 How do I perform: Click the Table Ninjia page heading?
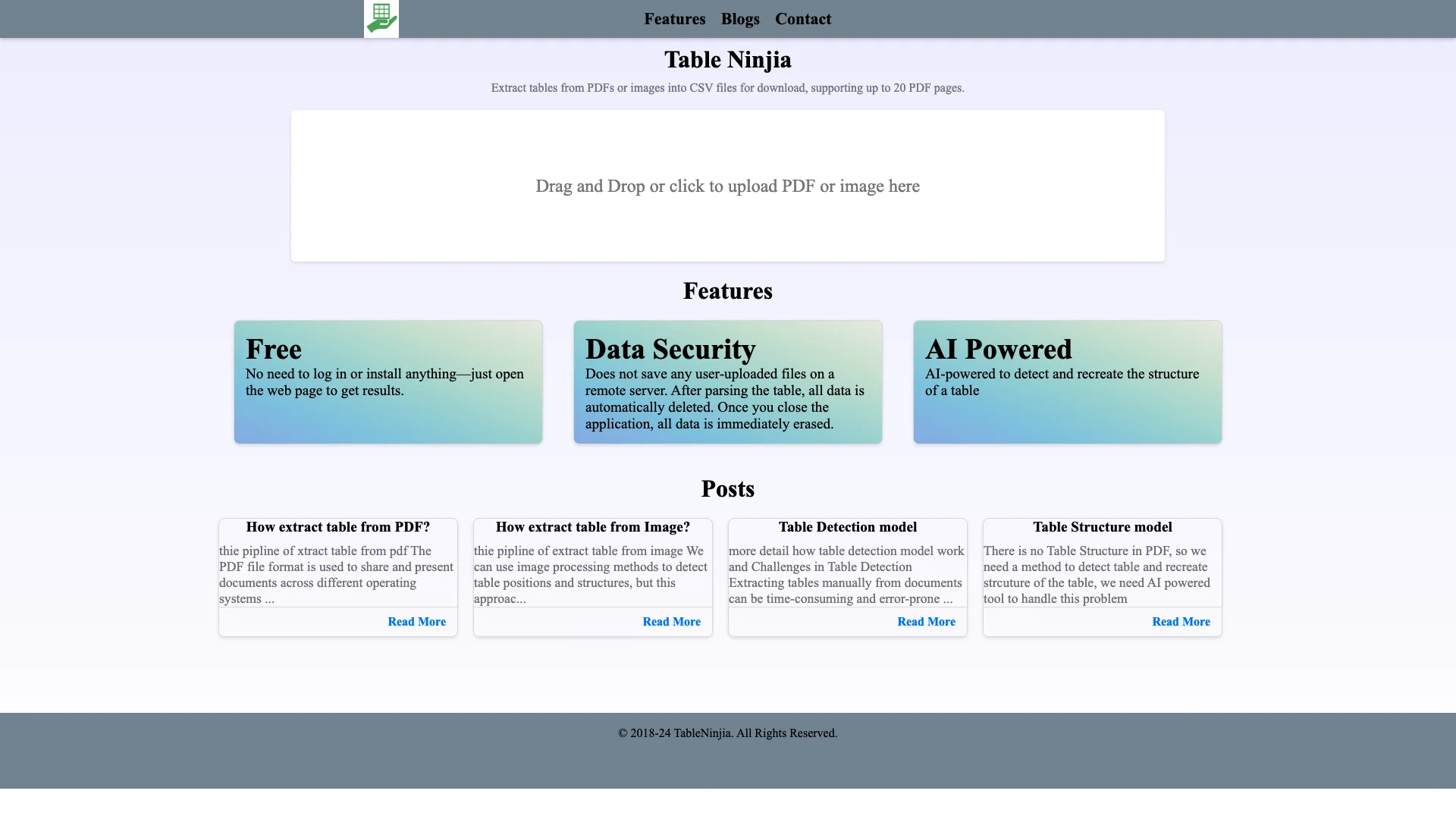728,60
